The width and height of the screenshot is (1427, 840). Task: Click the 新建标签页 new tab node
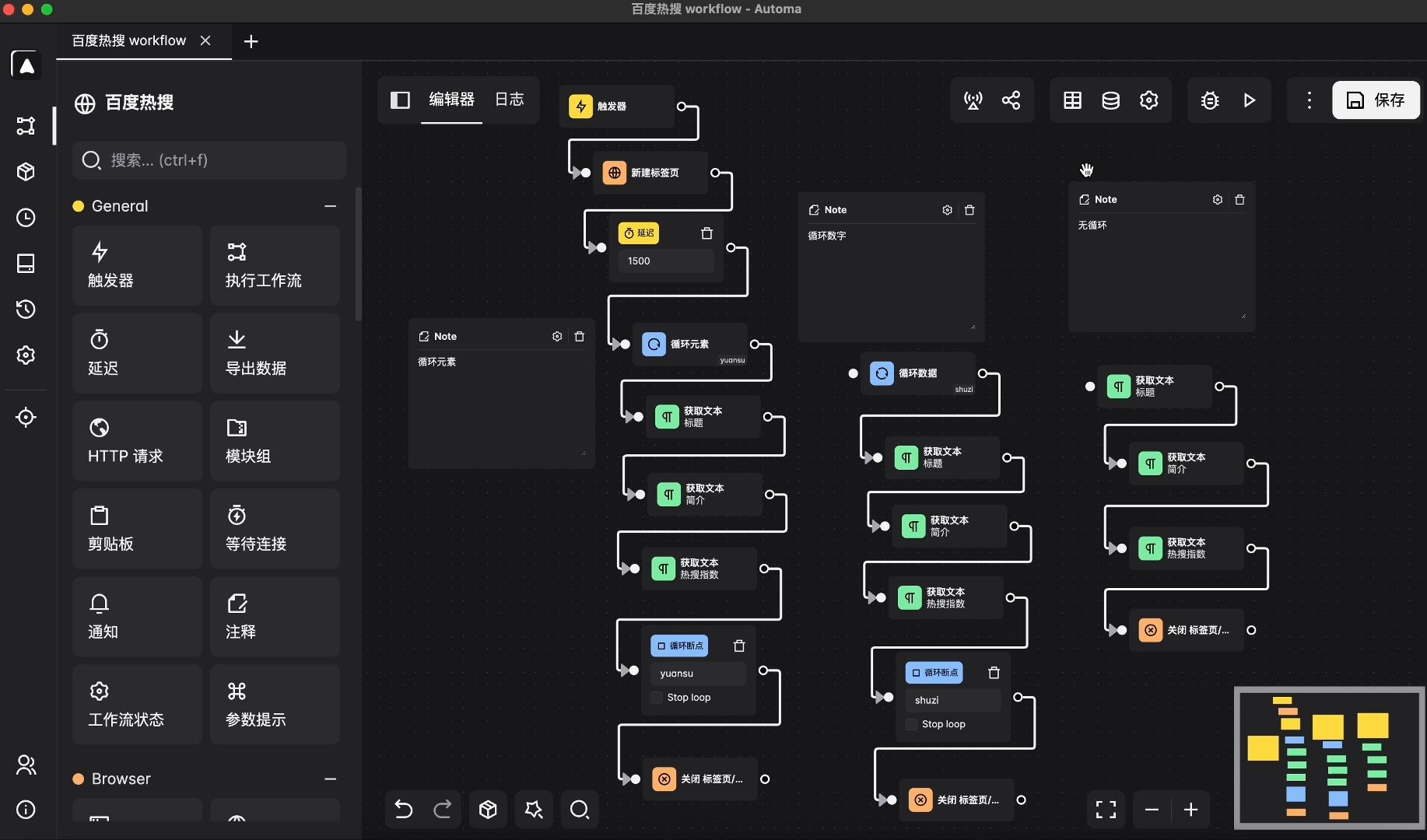tap(650, 173)
